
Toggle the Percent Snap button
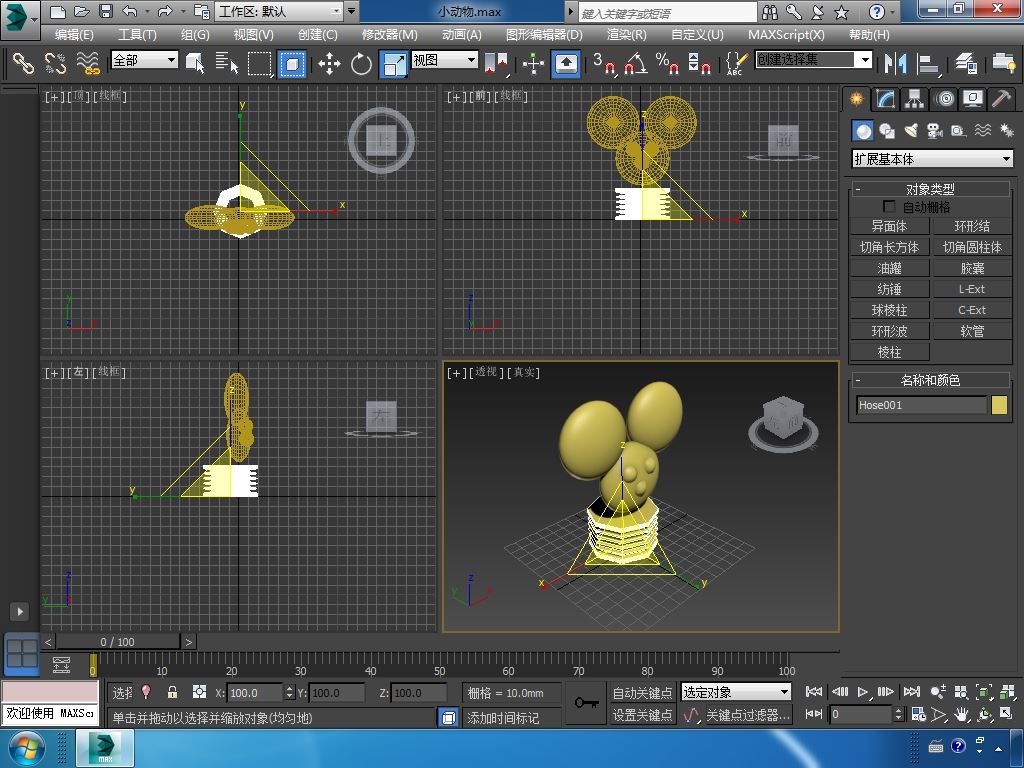tap(667, 63)
